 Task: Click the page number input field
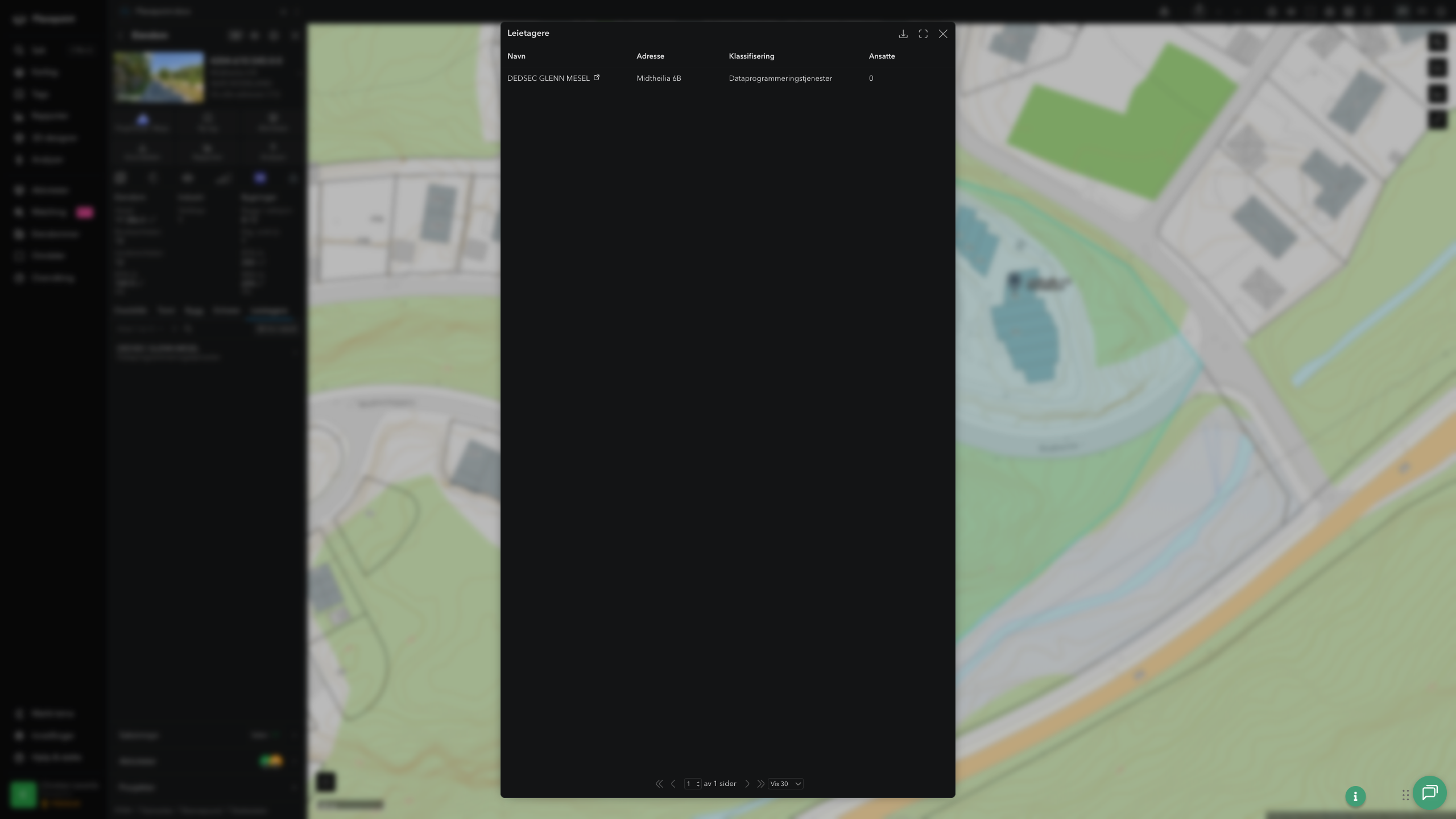pos(693,784)
